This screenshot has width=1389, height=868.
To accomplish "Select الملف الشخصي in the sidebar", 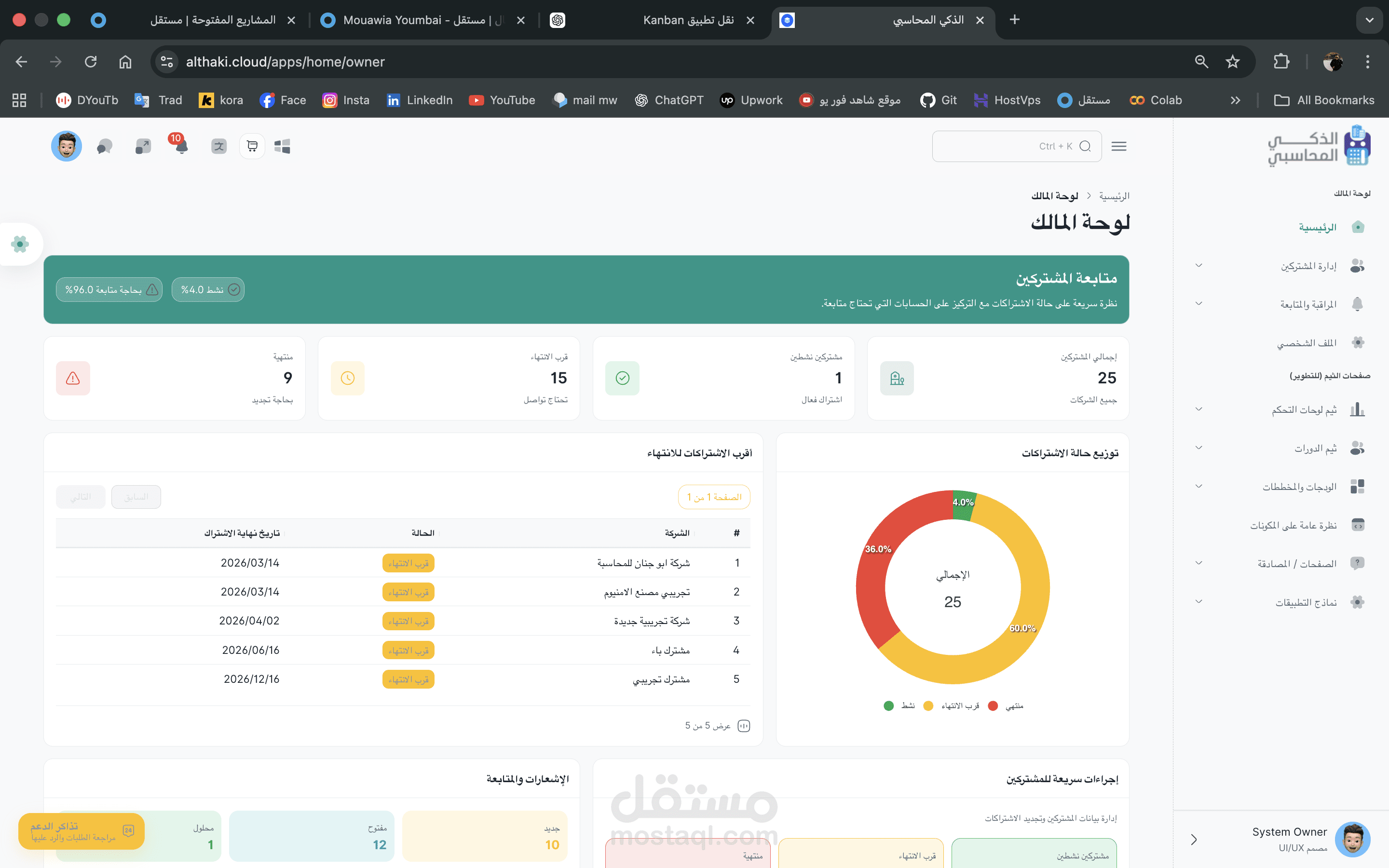I will point(1314,342).
